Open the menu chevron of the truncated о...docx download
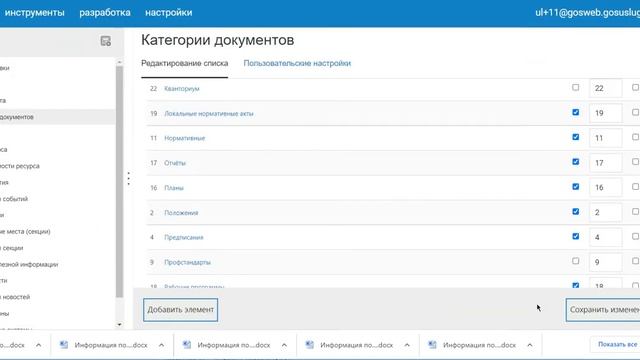The image size is (640, 360). (x=38, y=345)
